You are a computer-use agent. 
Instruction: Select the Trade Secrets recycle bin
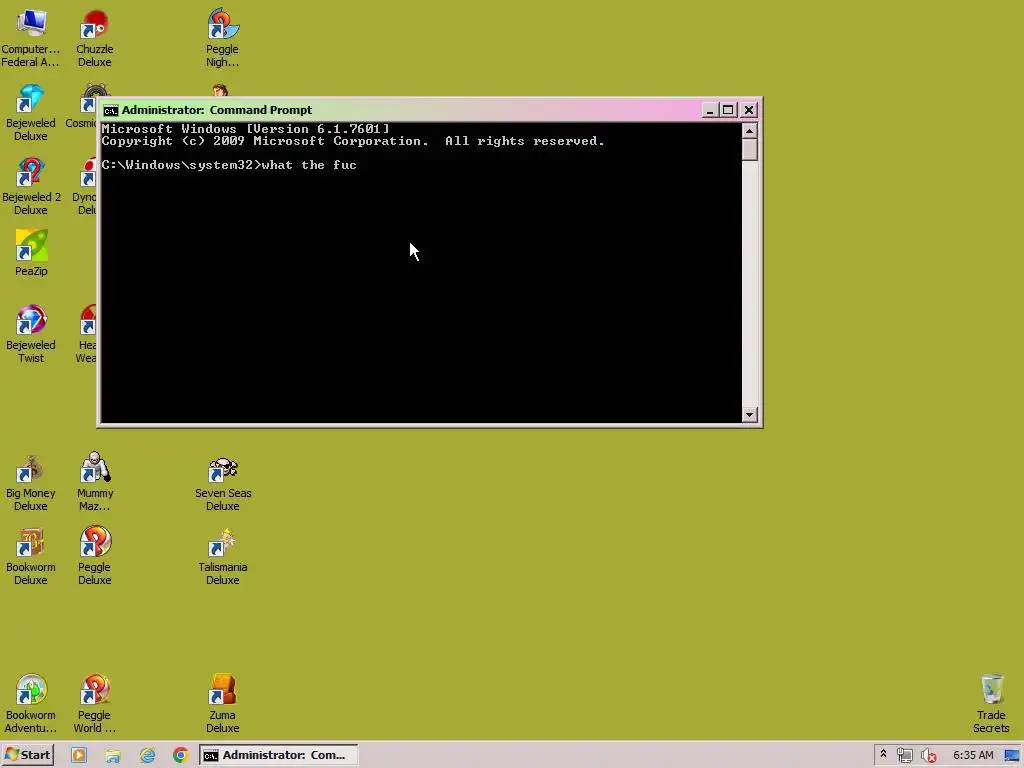[x=991, y=705]
